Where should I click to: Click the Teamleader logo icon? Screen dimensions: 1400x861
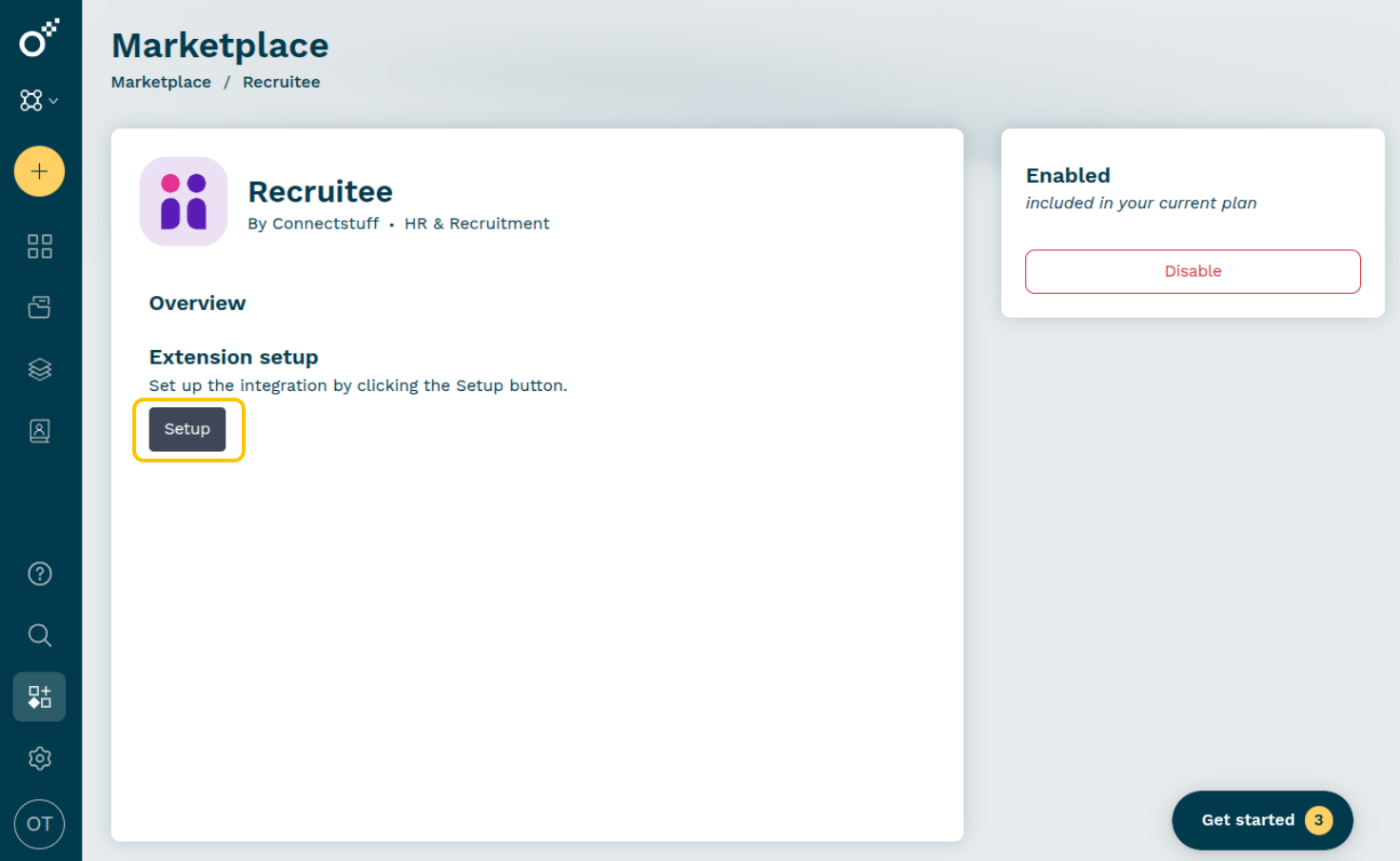pos(39,38)
